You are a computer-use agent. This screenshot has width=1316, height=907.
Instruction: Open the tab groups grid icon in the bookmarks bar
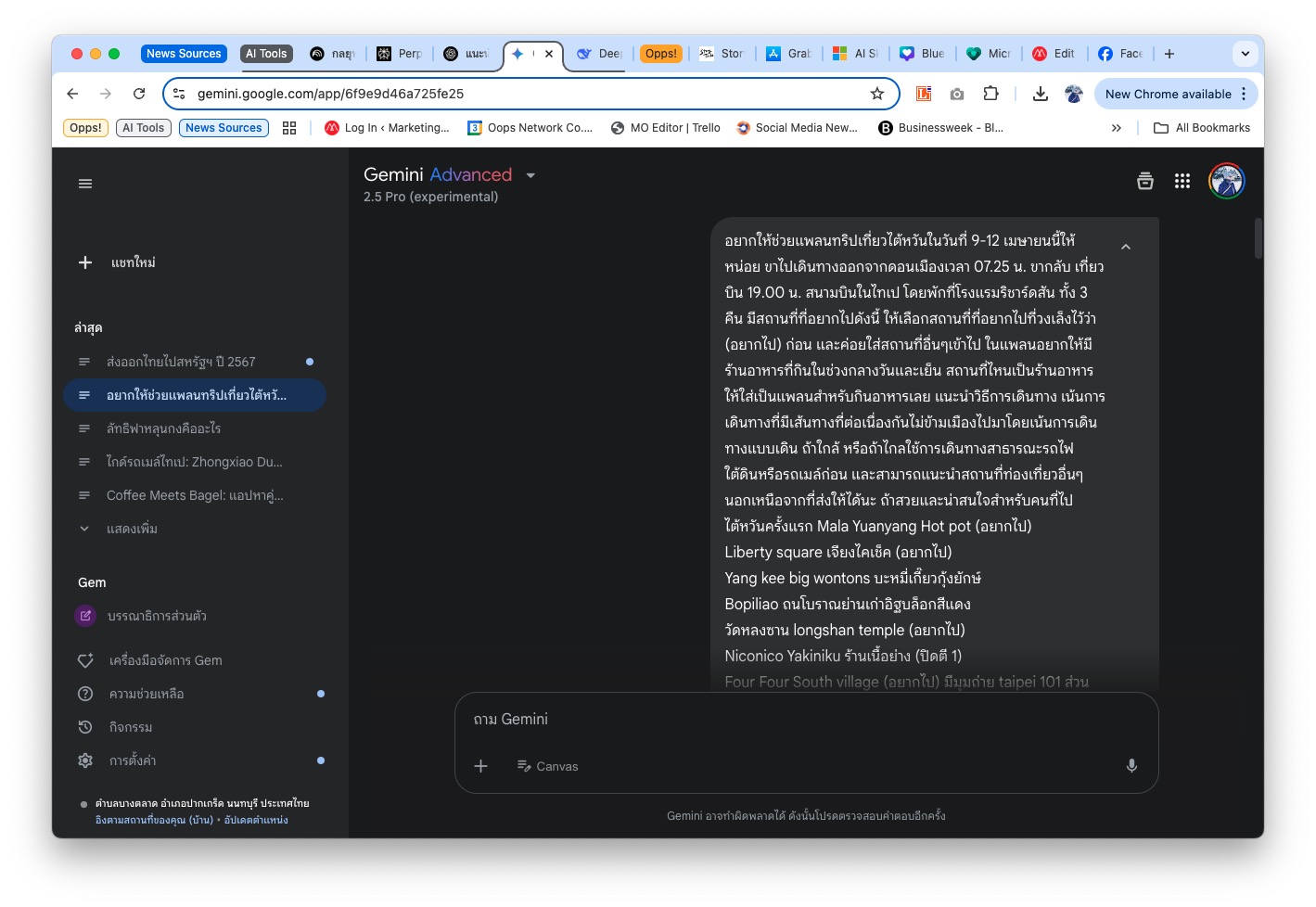coord(289,128)
